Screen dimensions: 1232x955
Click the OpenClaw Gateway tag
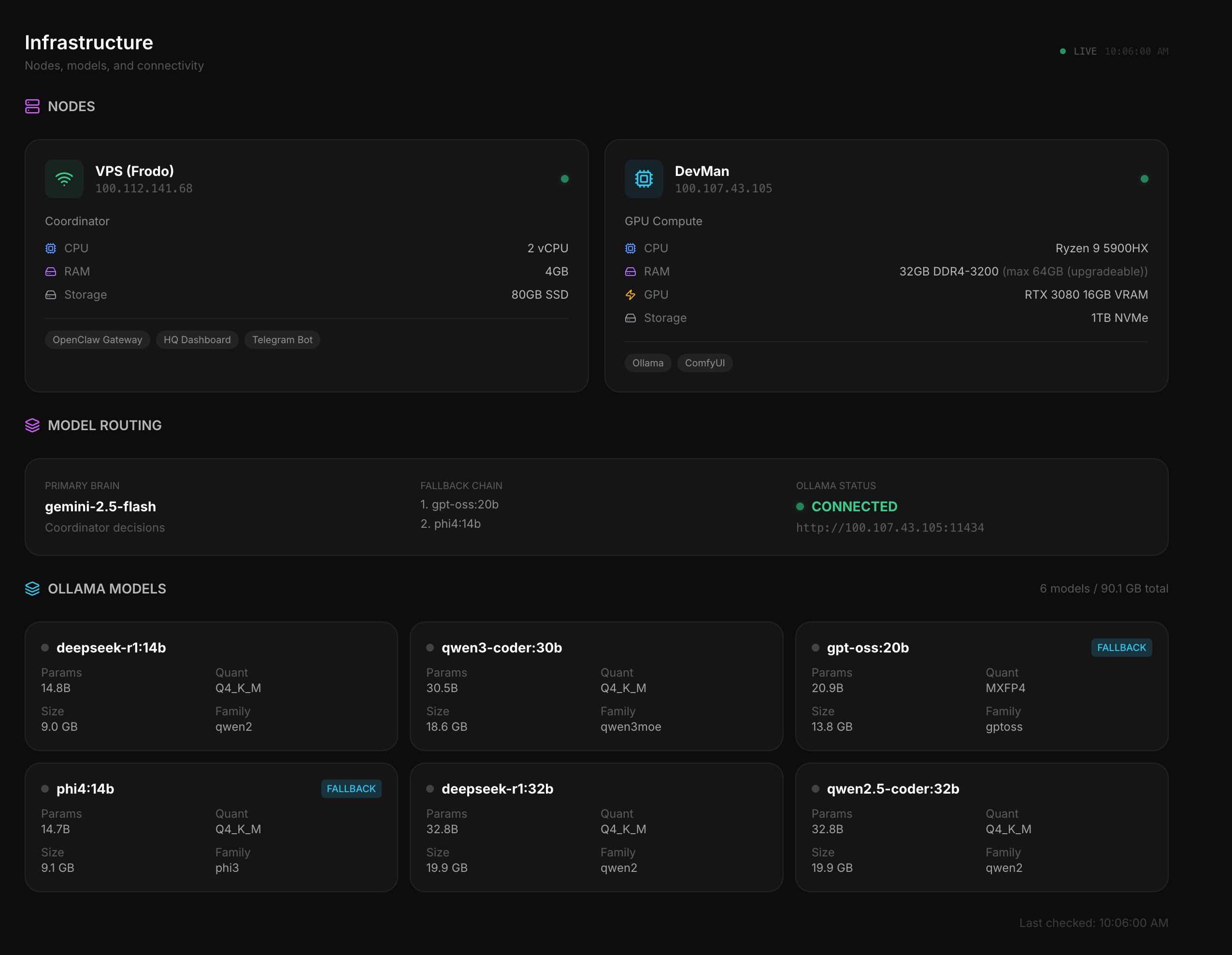coord(97,339)
